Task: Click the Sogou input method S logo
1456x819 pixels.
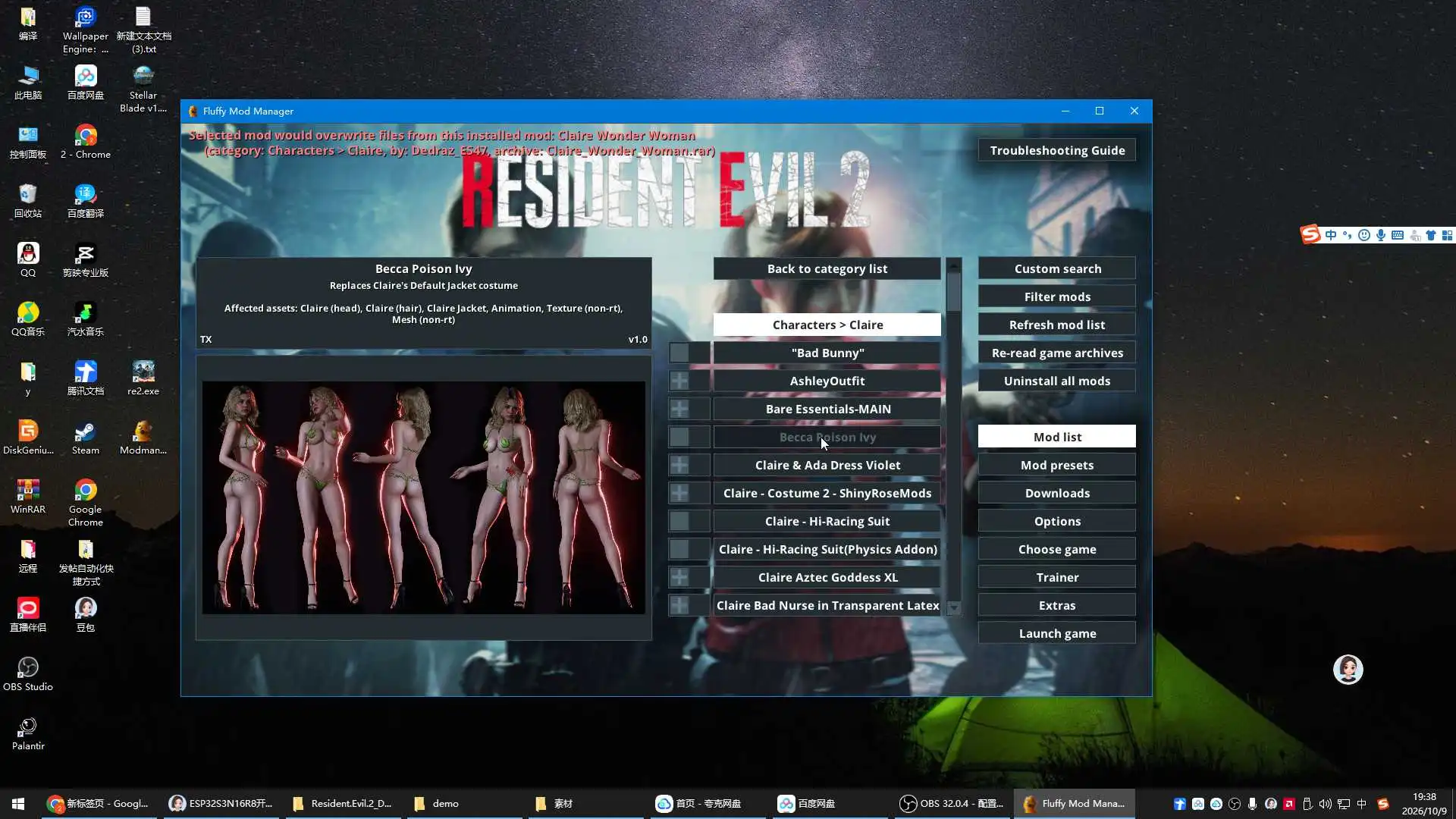Action: tap(1310, 235)
